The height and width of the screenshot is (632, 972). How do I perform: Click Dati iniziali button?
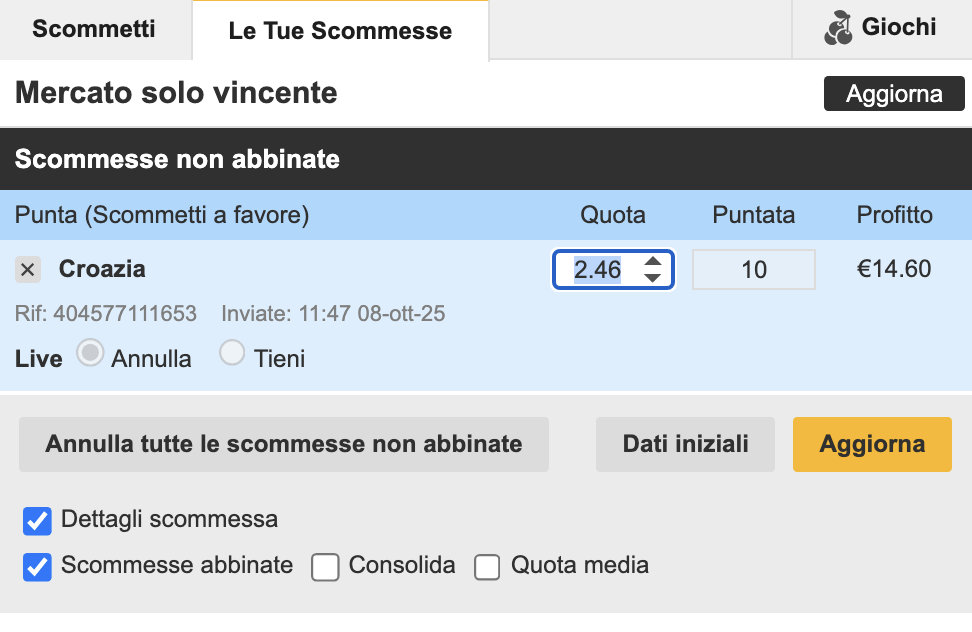coord(685,444)
